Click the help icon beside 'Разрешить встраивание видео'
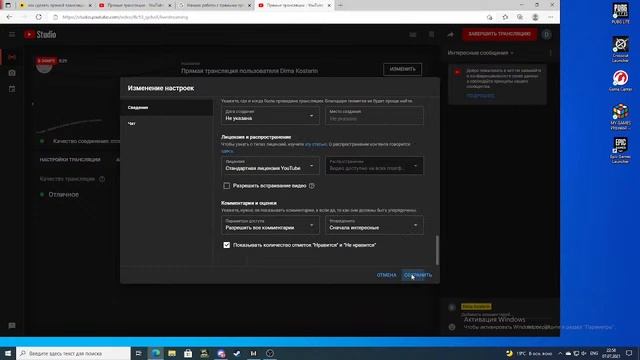Screen dimensions: 640x360 click(312, 186)
